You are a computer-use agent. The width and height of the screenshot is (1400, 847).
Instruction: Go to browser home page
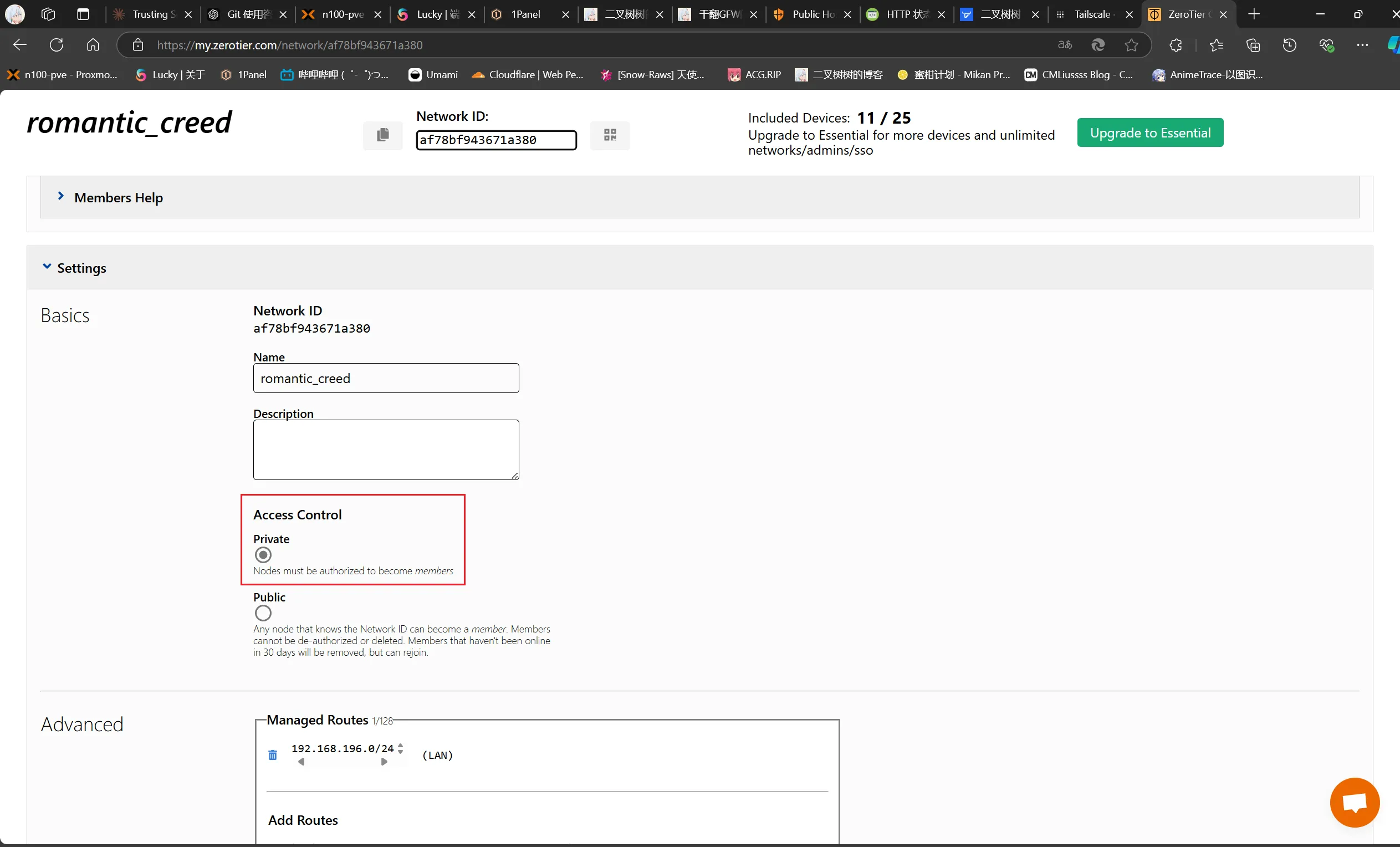click(x=93, y=45)
